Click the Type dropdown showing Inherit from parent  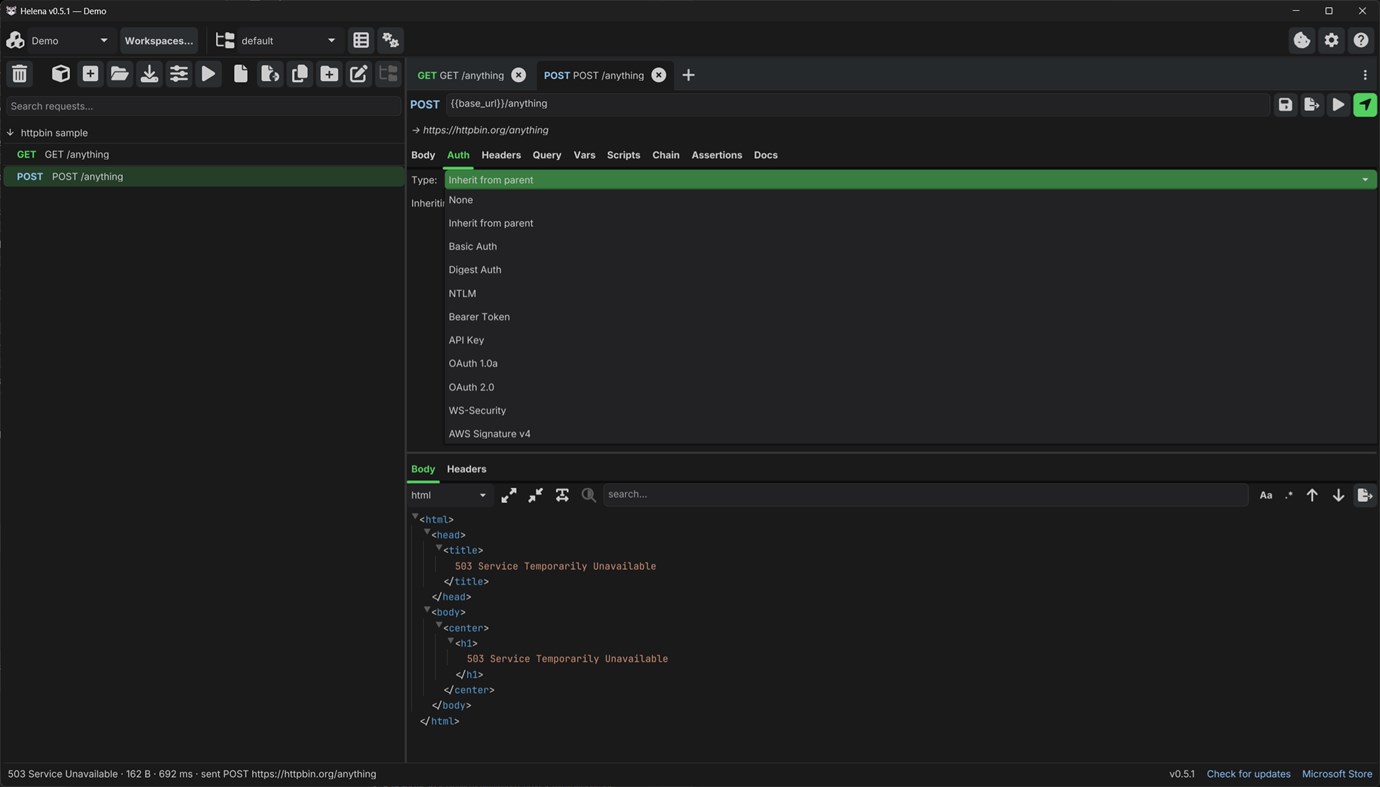click(910, 180)
